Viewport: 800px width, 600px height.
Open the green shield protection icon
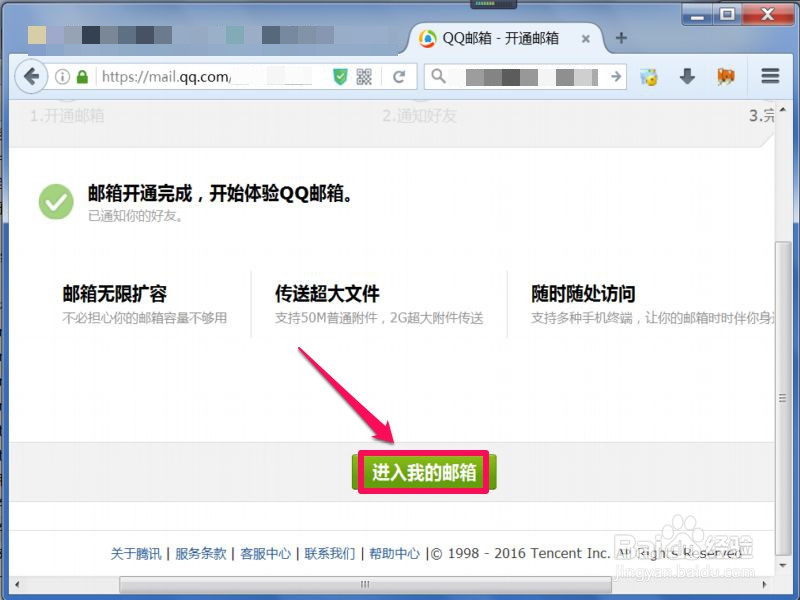coord(340,77)
